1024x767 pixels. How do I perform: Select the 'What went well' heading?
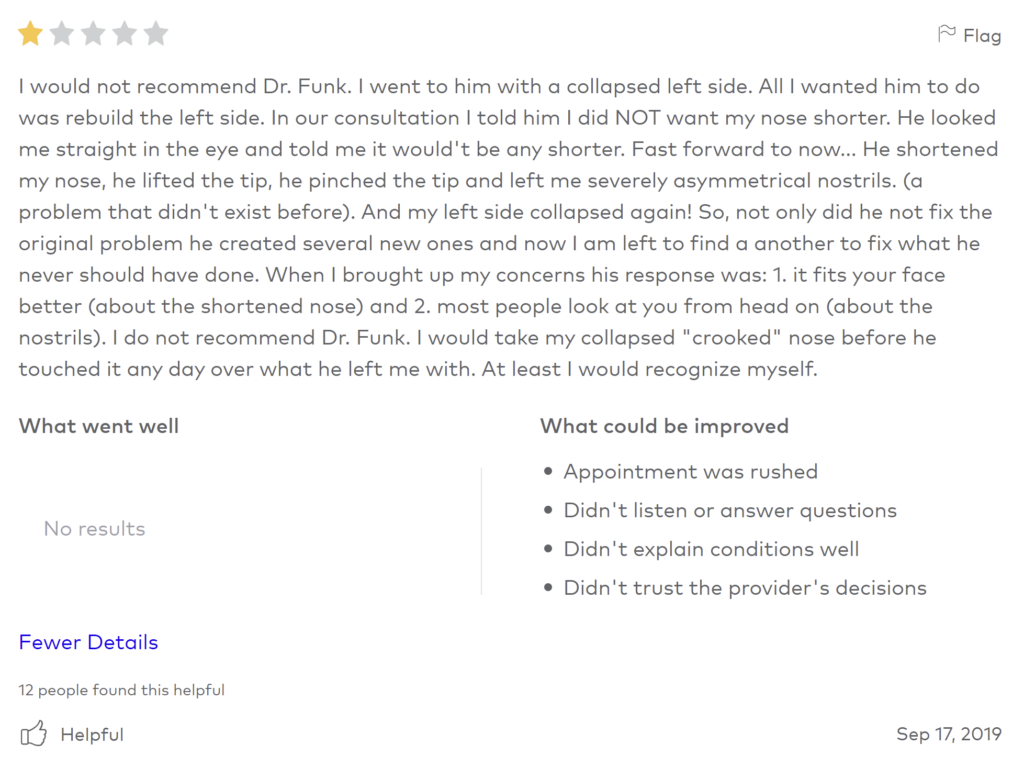click(x=99, y=426)
